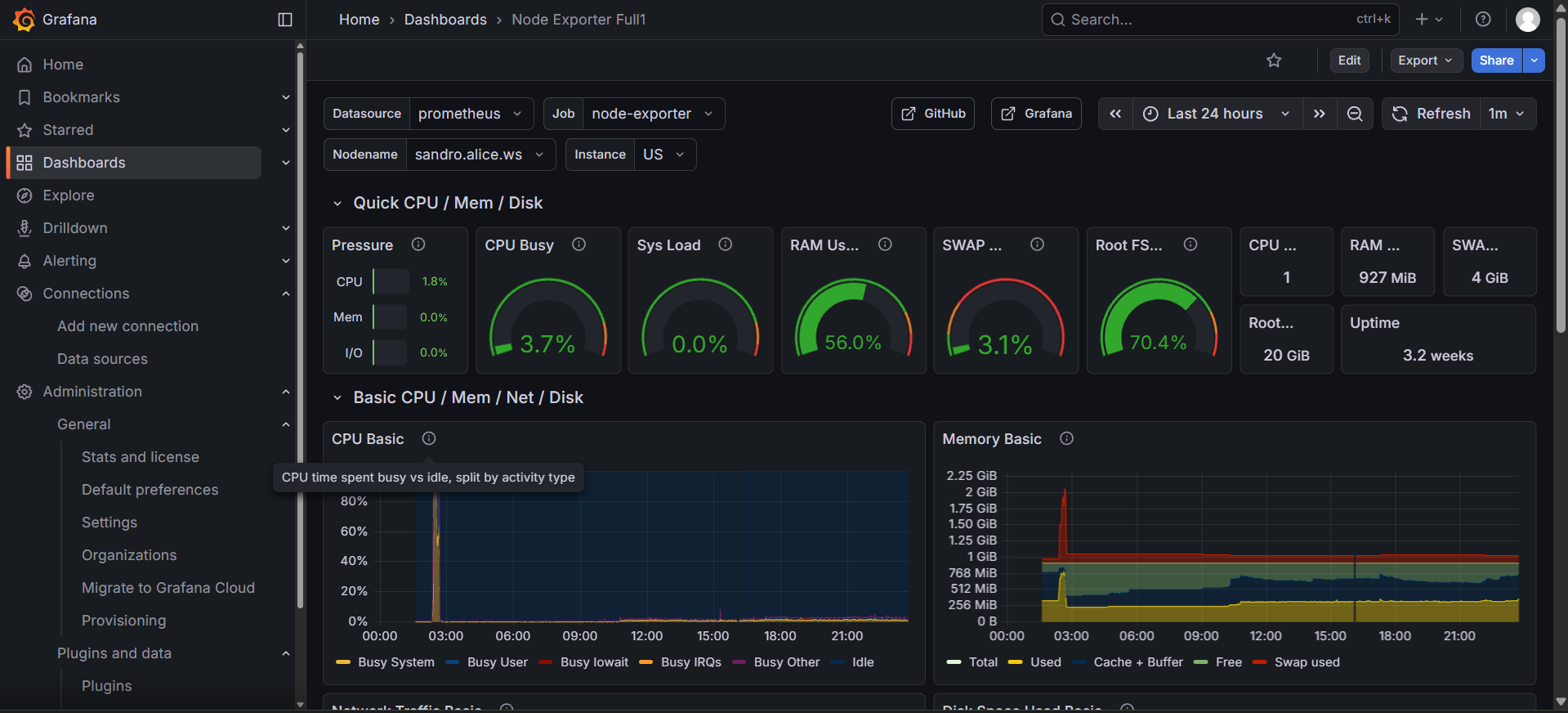Open the user profile avatar
Screen dimensions: 1568x713
coord(1526,20)
